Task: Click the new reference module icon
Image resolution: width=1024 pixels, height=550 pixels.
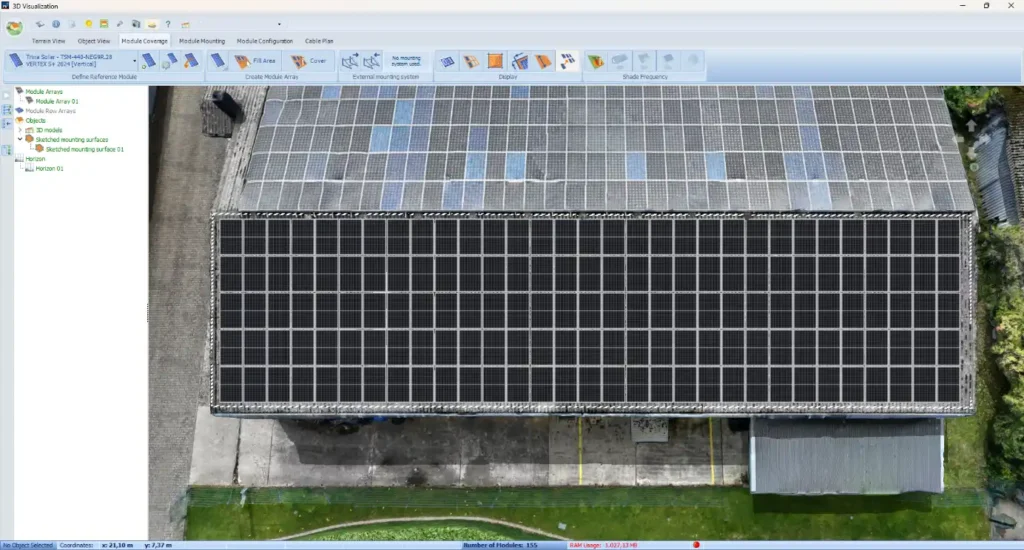Action: (149, 61)
